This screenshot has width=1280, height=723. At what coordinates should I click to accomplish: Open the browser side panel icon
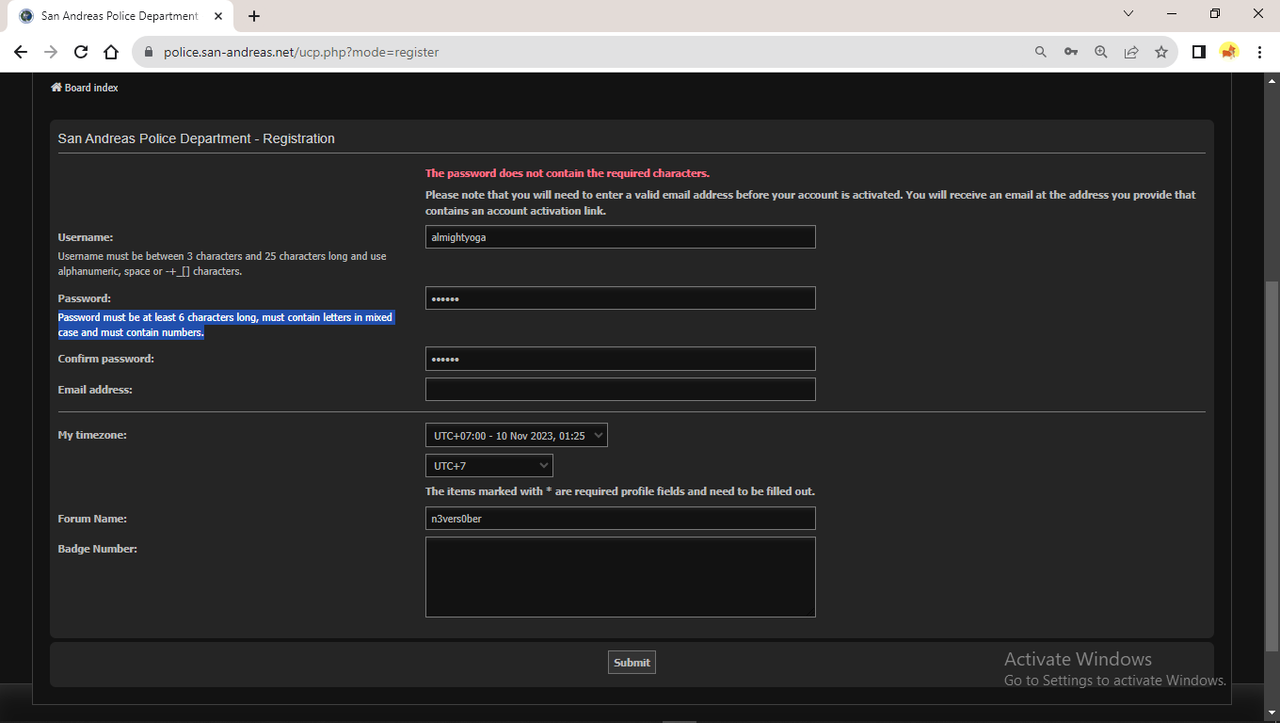coord(1199,52)
